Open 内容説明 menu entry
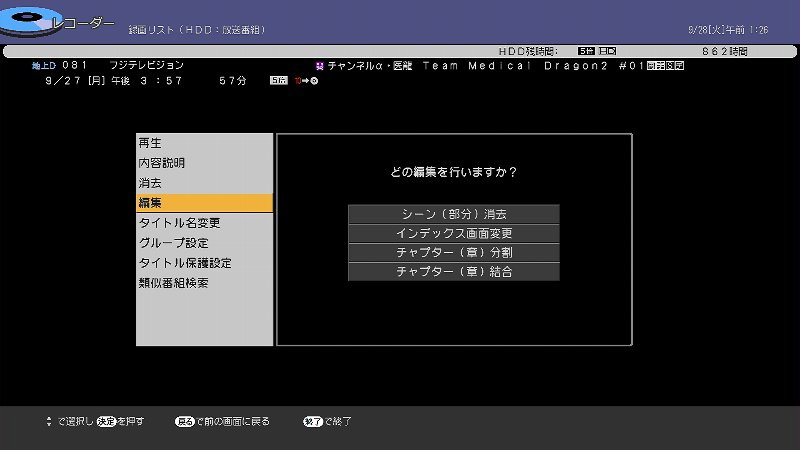The width and height of the screenshot is (800, 450). (204, 163)
